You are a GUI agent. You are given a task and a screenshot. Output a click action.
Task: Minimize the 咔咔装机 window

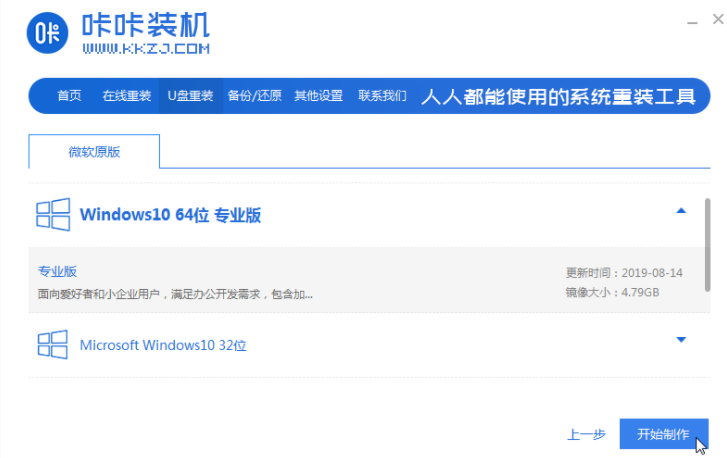coord(692,21)
